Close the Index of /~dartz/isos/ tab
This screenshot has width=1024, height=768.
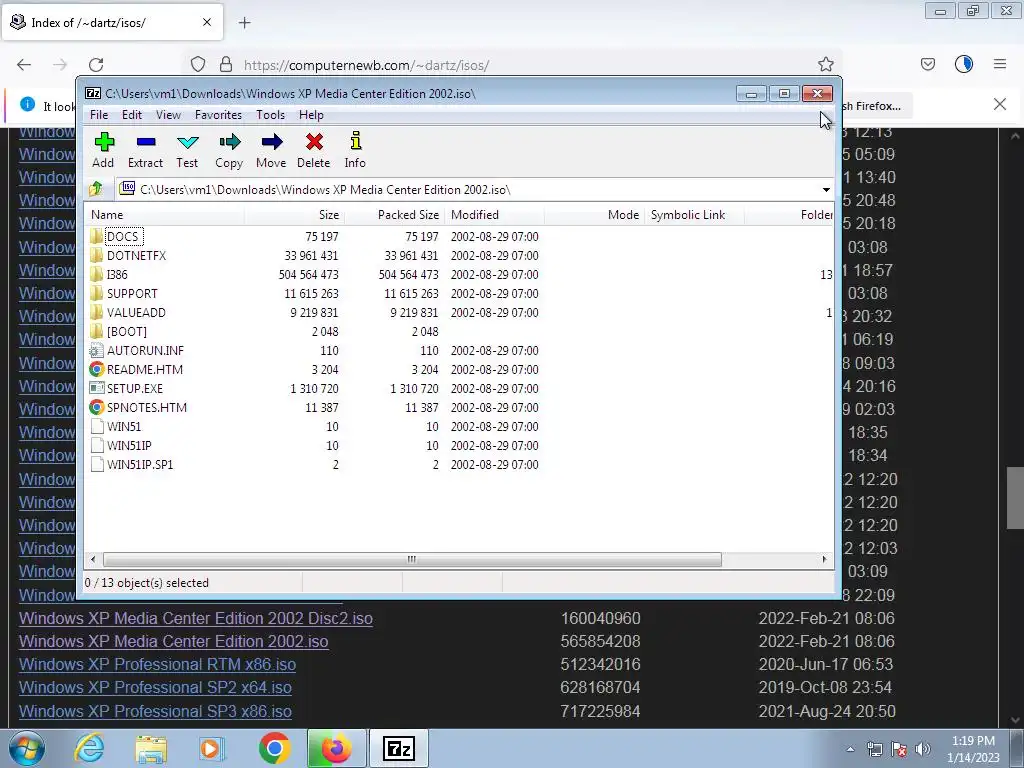[207, 22]
